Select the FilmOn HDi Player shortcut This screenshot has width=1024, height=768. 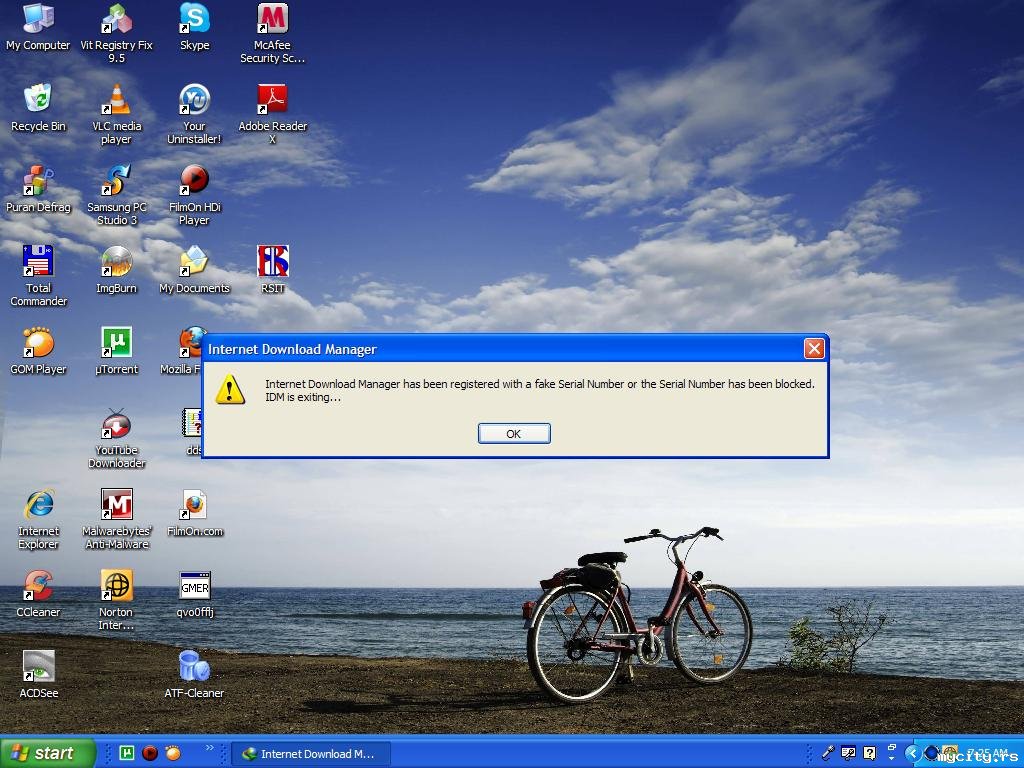coord(195,195)
